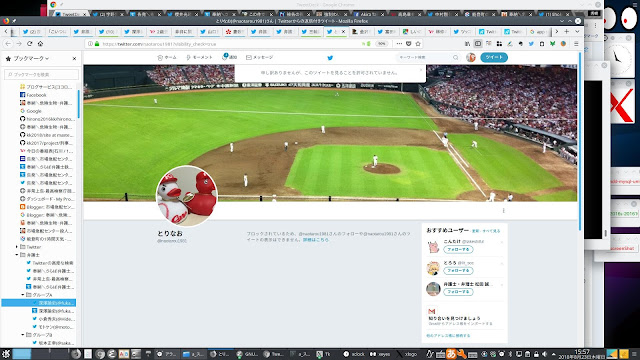Open the zoom level 90% indicator
Screen dimensions: 640x360
(381, 44)
